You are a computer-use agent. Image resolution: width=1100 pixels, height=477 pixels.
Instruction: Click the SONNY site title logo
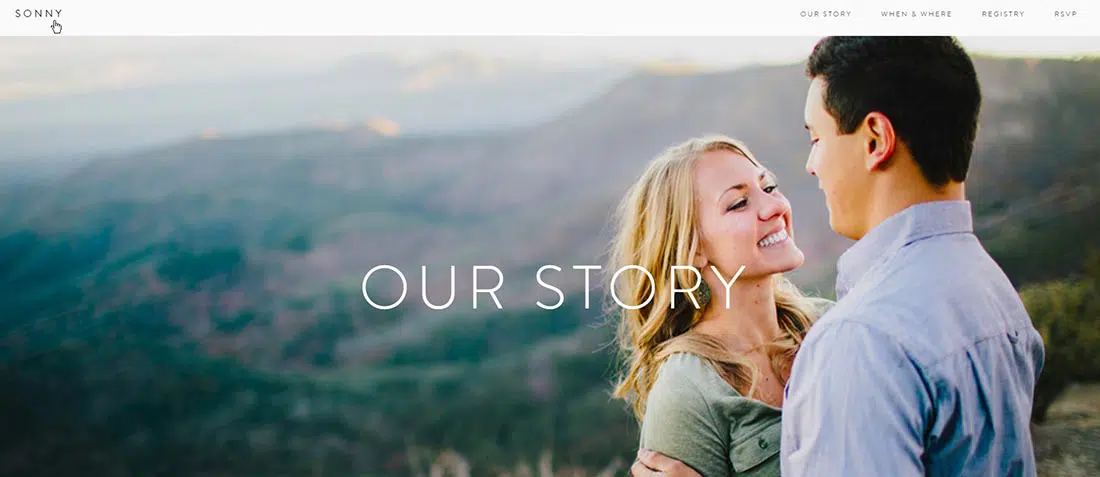click(39, 13)
